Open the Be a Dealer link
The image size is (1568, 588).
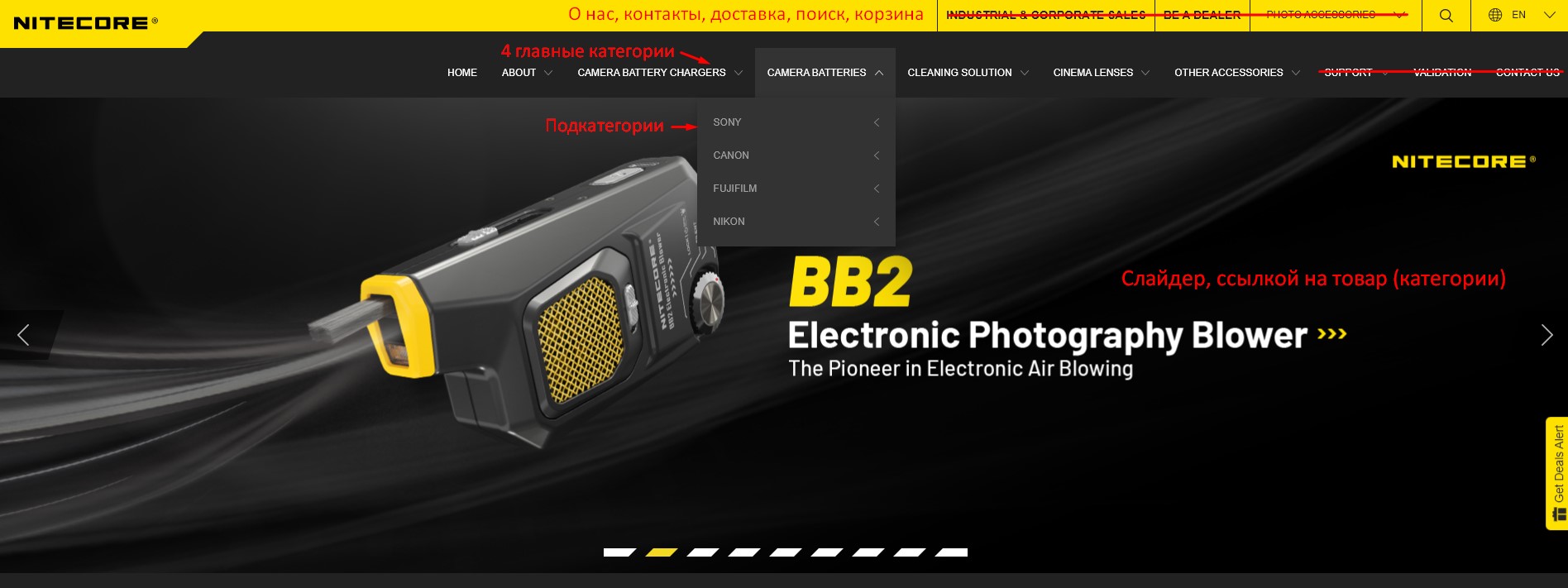point(1202,15)
